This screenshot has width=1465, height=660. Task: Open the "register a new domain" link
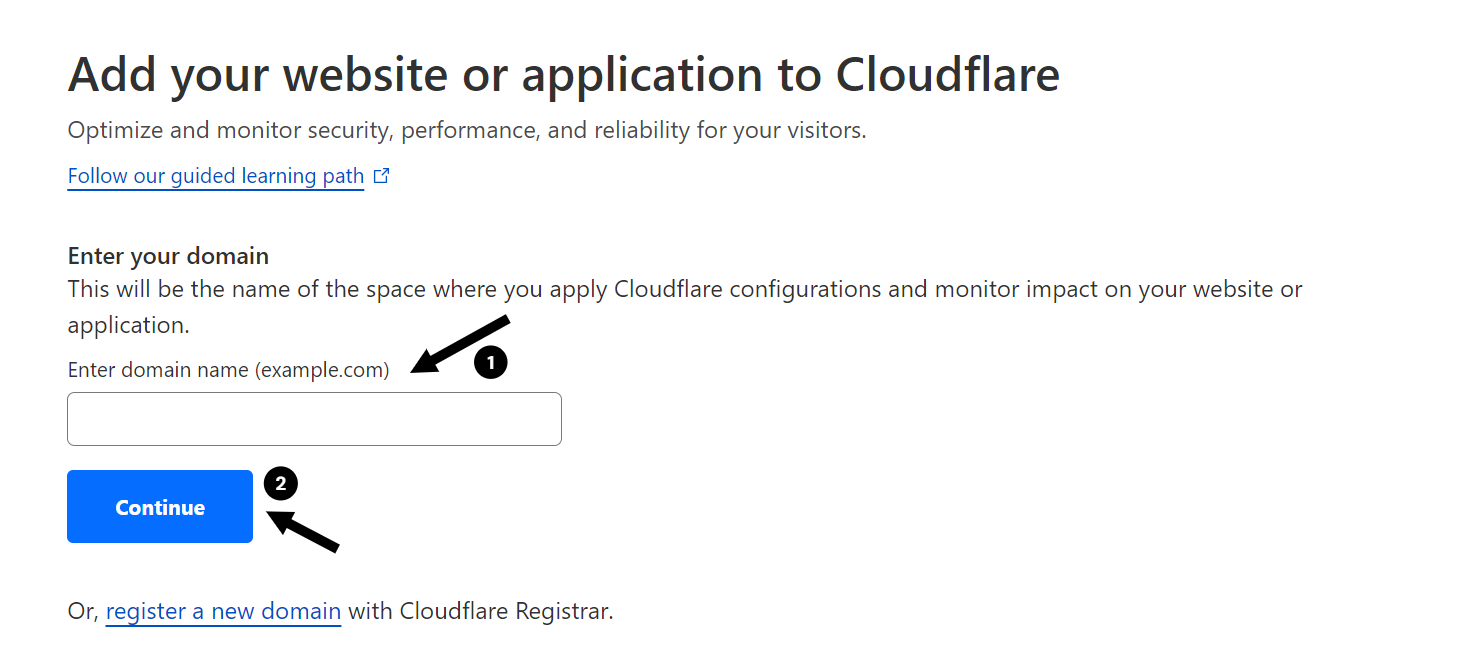click(223, 611)
